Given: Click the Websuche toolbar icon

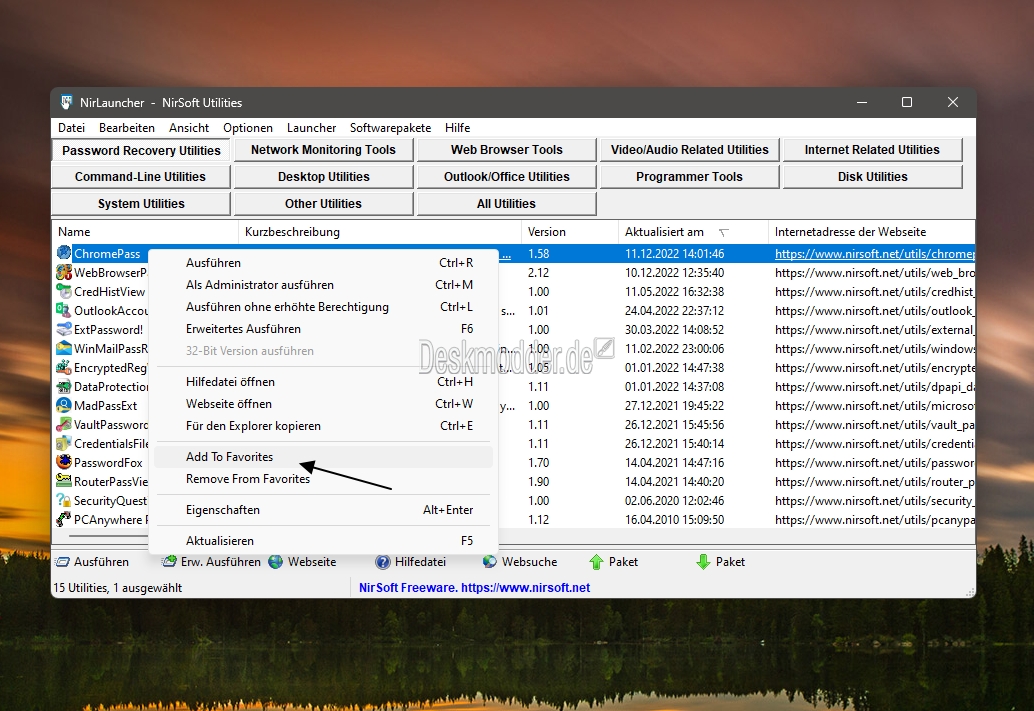Looking at the screenshot, I should [489, 562].
